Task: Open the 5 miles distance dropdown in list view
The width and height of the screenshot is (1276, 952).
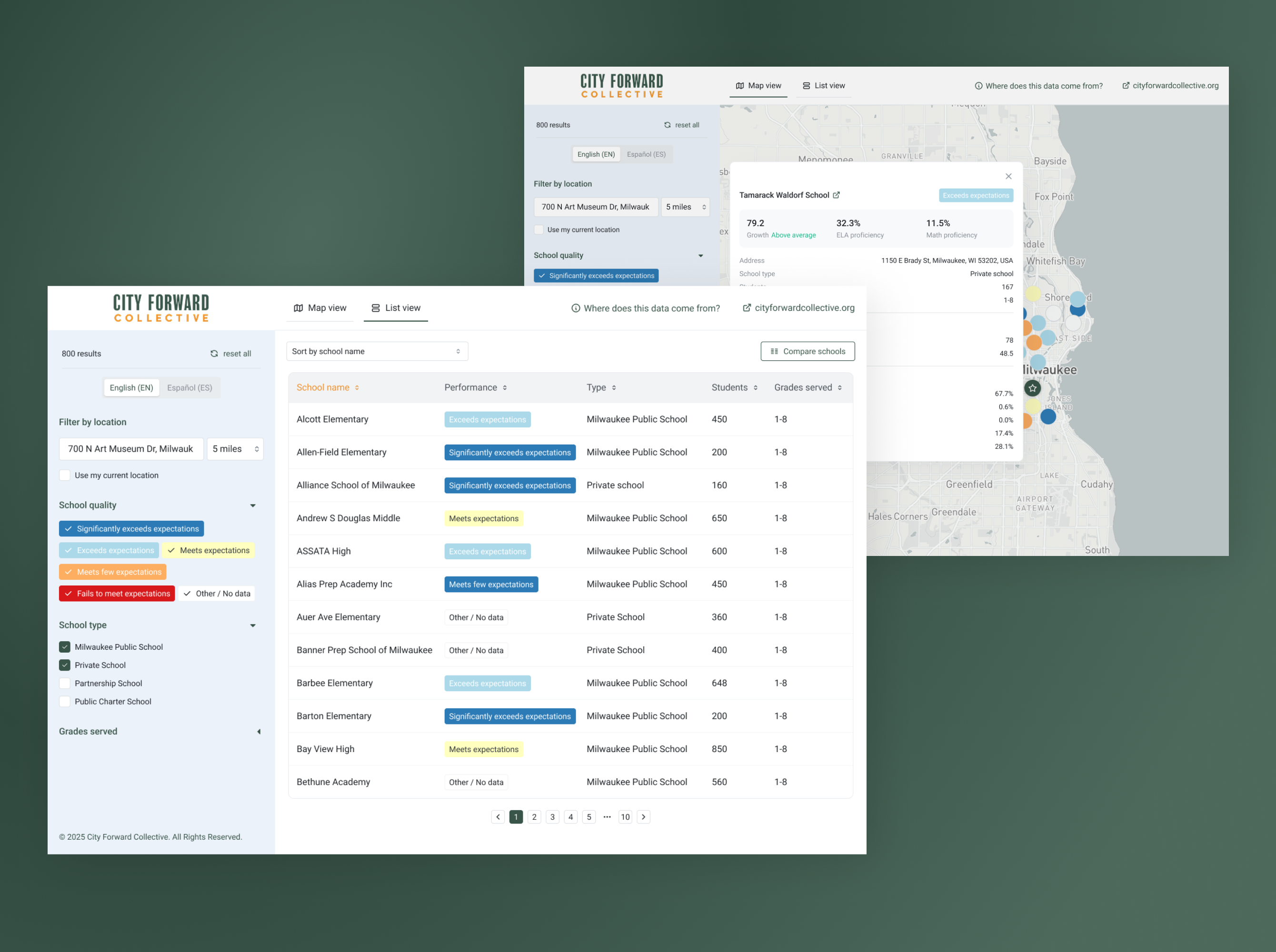Action: click(235, 449)
